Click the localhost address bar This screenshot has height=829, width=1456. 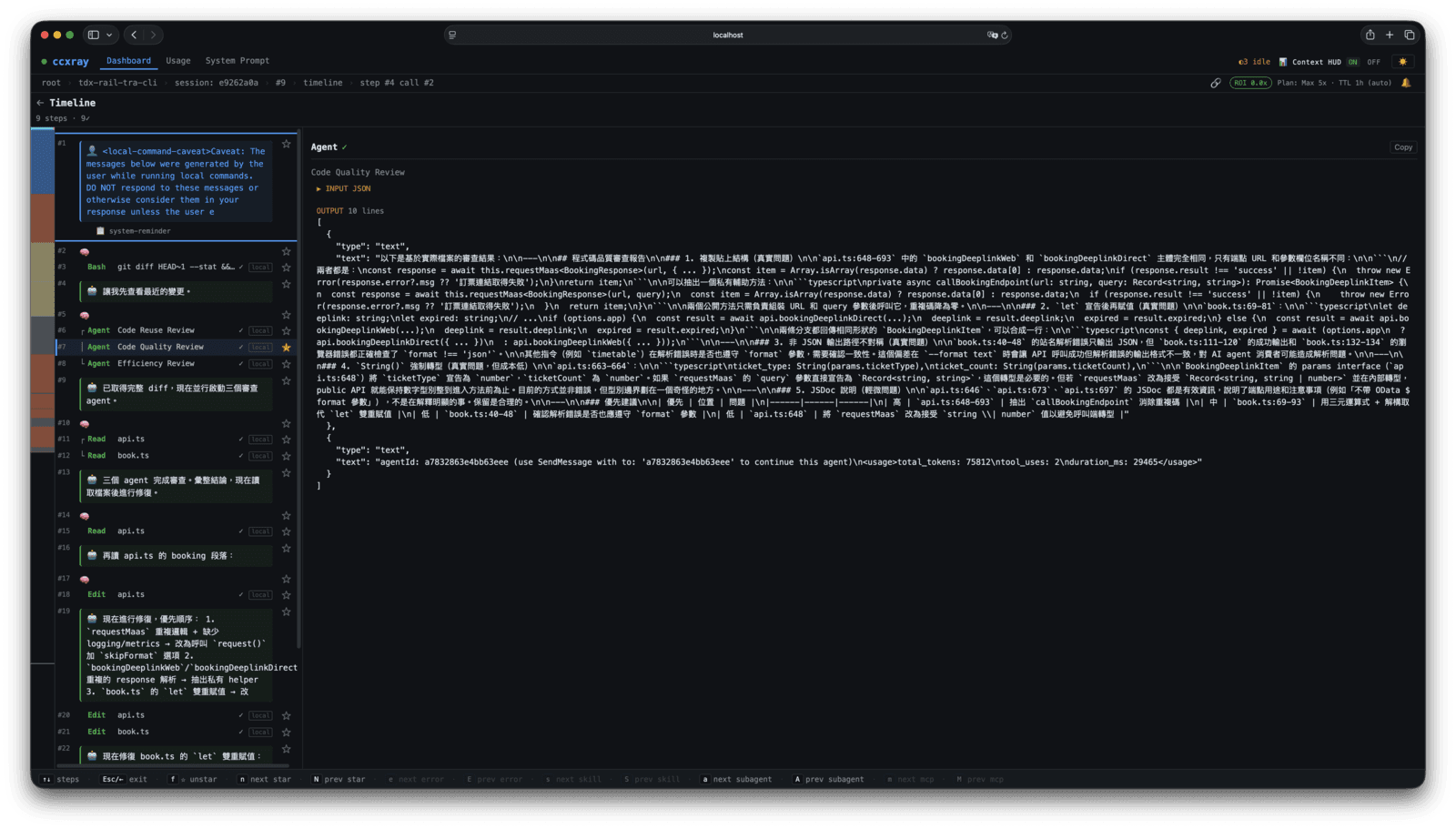(728, 35)
